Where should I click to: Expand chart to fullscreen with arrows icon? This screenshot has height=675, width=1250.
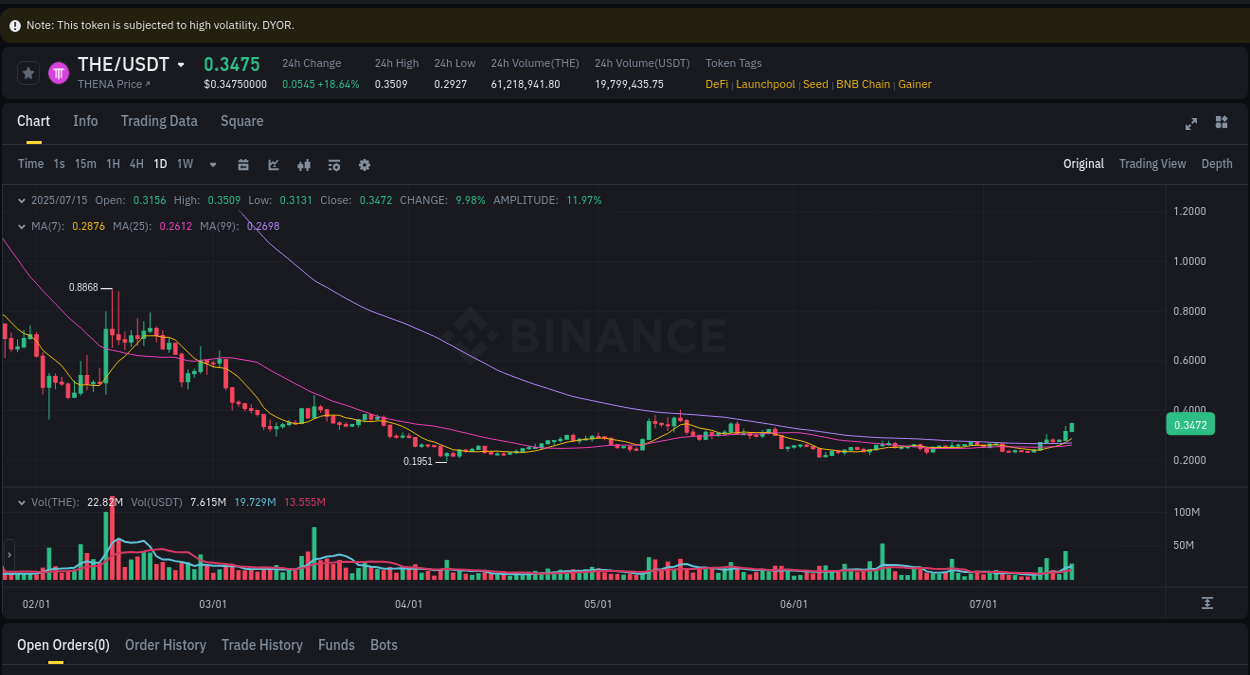1191,123
